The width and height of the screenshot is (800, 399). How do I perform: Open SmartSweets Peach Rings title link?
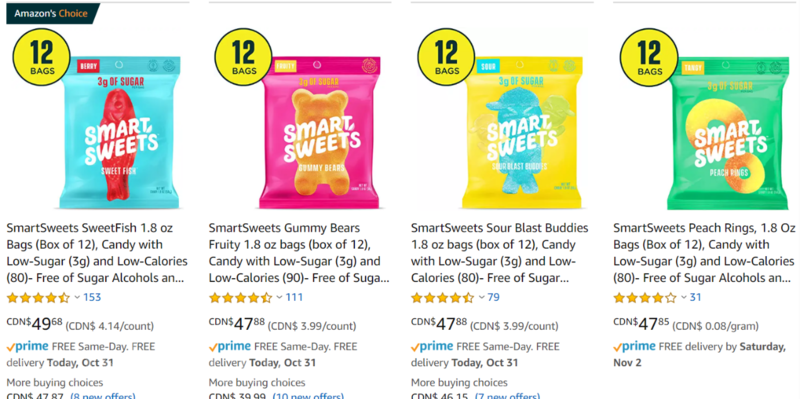coord(704,253)
